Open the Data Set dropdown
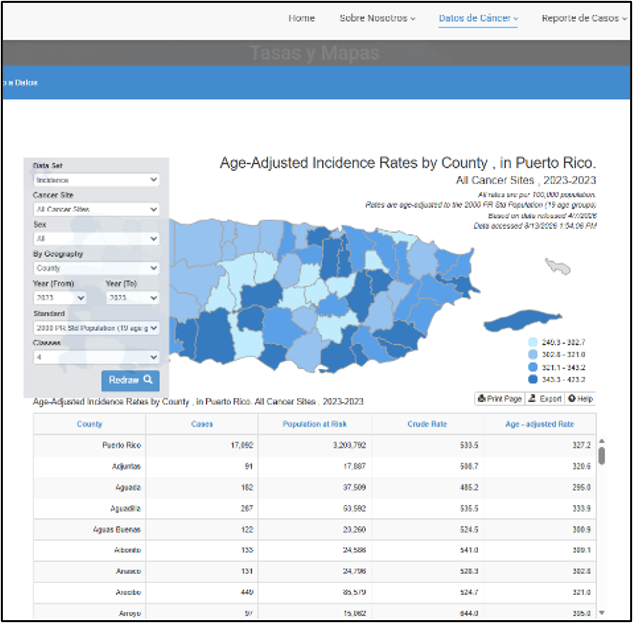Screen dimensions: 633x623 96,180
